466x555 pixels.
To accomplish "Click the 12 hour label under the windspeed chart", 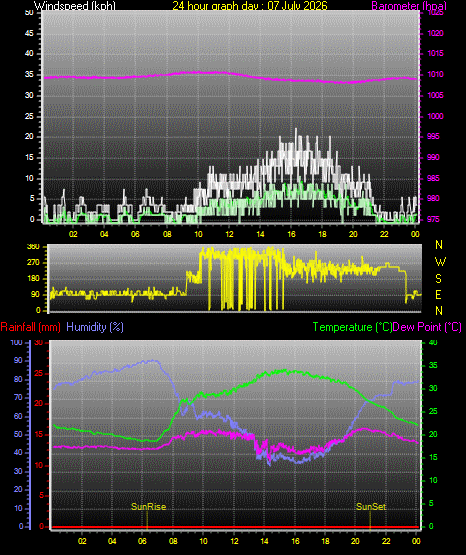I will coord(229,234).
